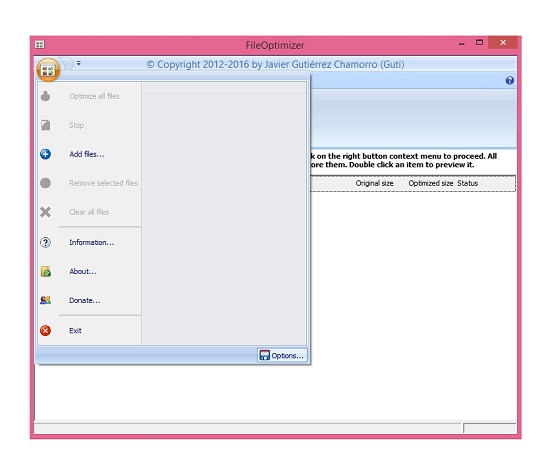Click the Status column header
The width and height of the screenshot is (550, 463).
[468, 183]
